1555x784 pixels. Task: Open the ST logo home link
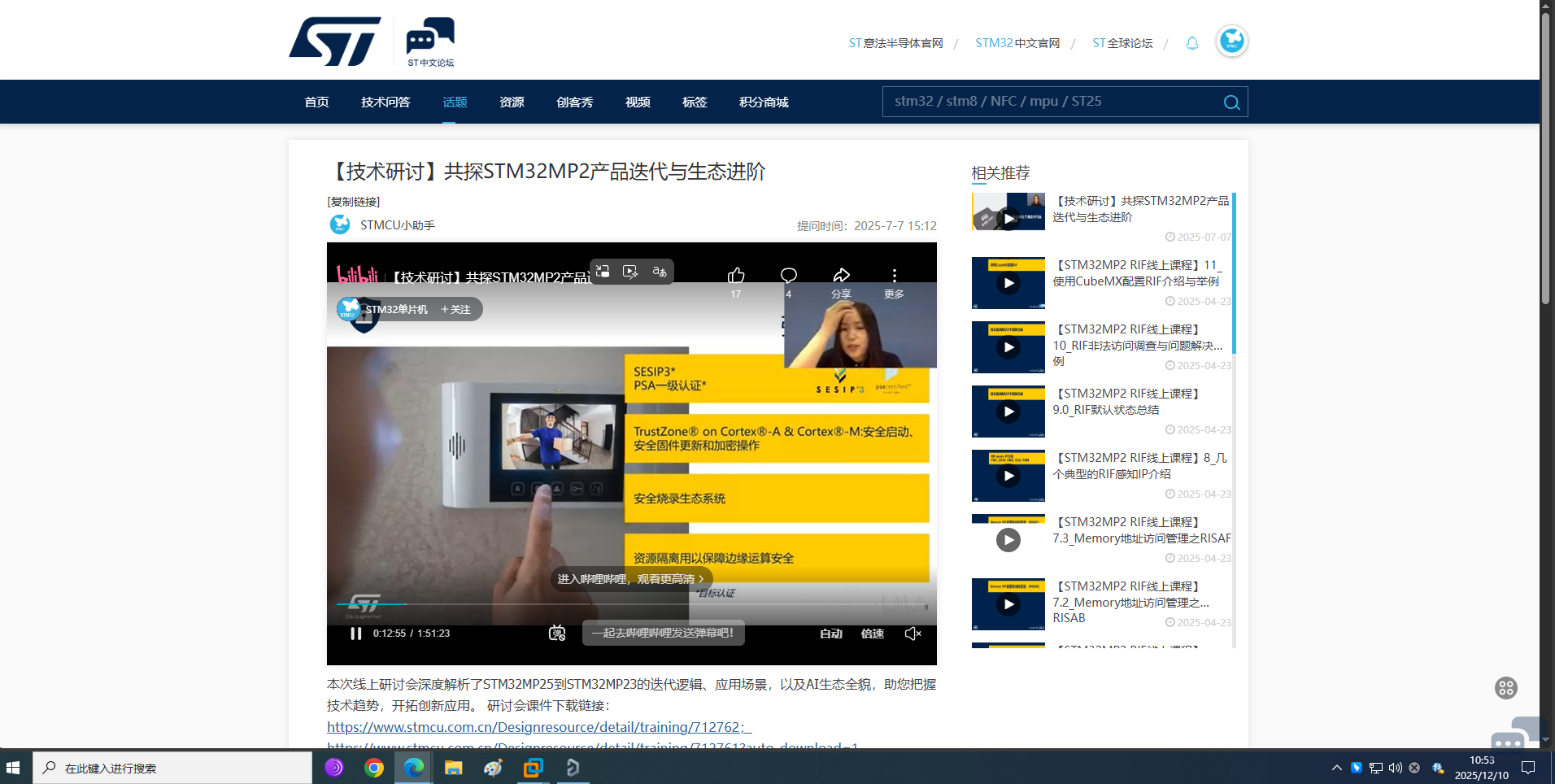[335, 41]
